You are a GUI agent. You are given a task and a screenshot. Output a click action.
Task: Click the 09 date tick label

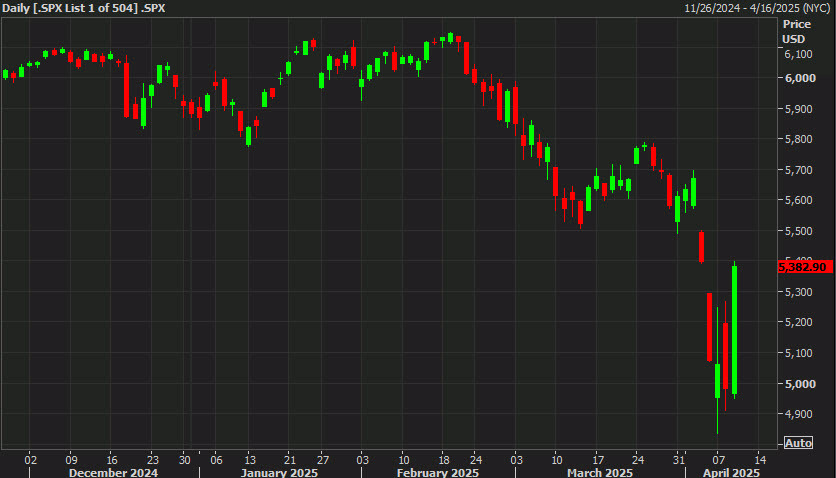71,460
